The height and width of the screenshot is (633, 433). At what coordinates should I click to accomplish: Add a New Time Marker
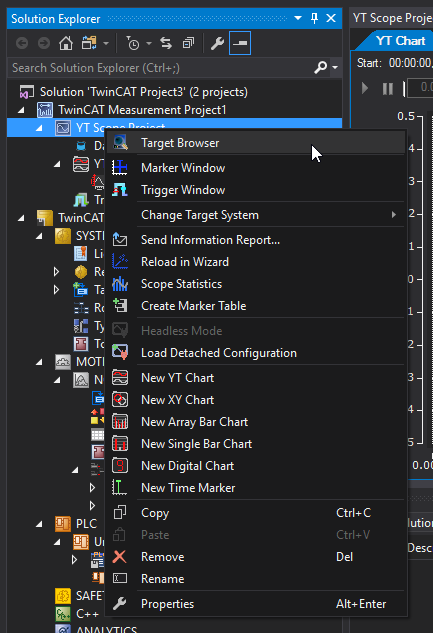[255, 488]
